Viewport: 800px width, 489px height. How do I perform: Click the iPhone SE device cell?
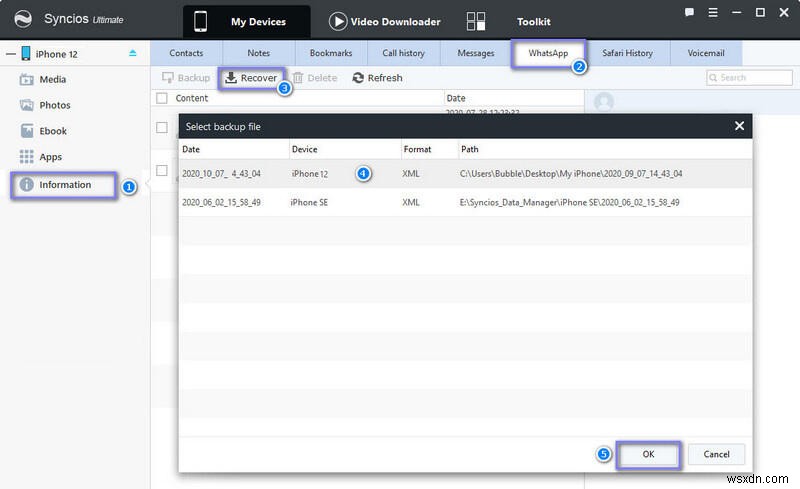pos(309,202)
